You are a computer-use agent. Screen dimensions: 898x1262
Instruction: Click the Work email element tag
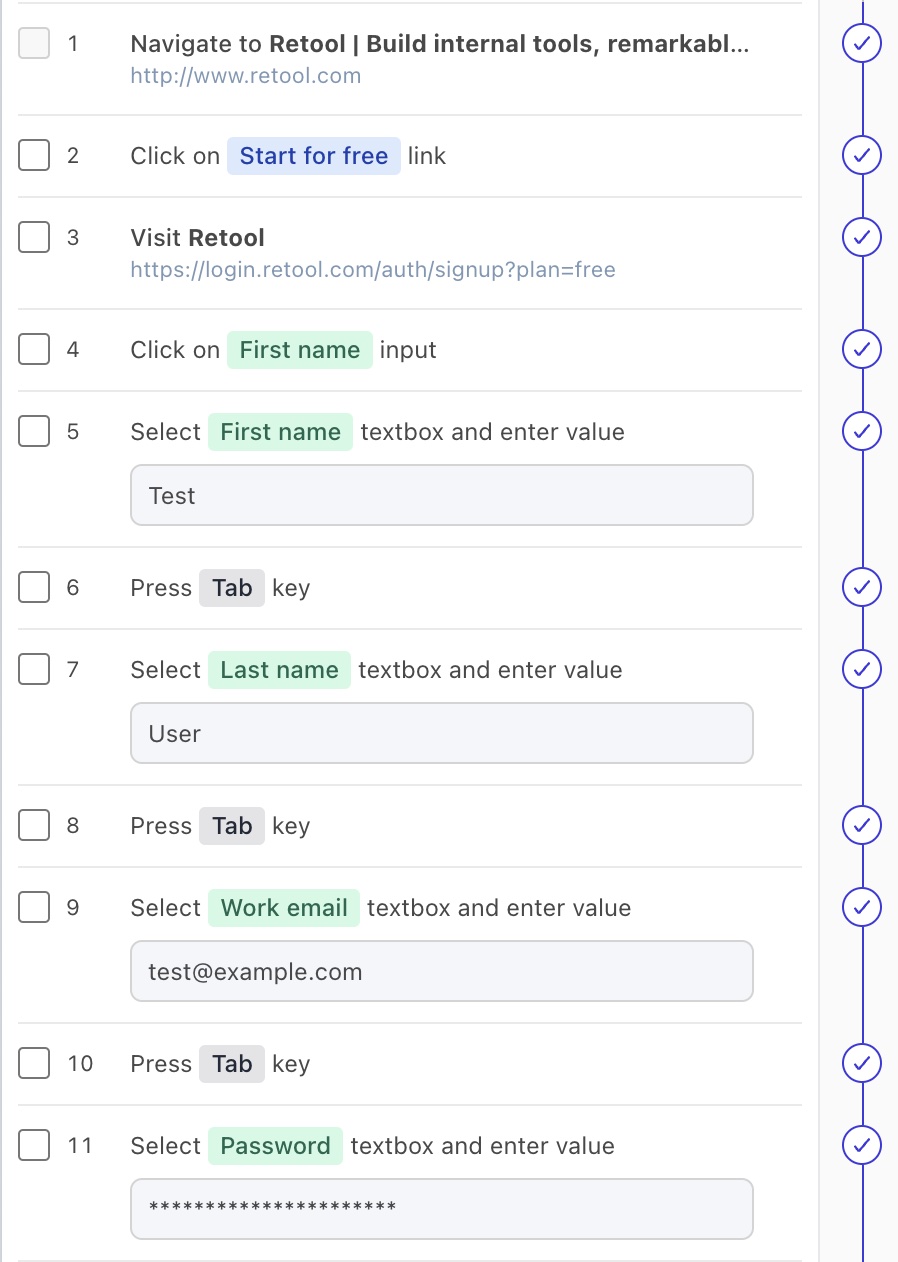(283, 908)
